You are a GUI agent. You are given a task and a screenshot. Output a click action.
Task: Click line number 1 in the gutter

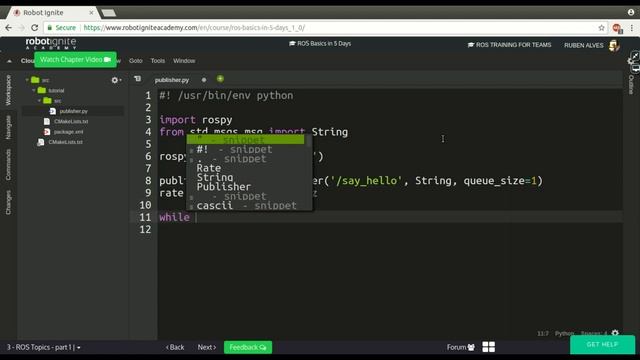point(148,96)
